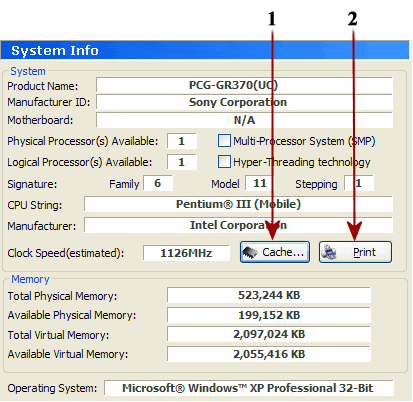Image resolution: width=413 pixels, height=402 pixels.
Task: Select the clock speed 1126MHz value
Action: [x=186, y=253]
